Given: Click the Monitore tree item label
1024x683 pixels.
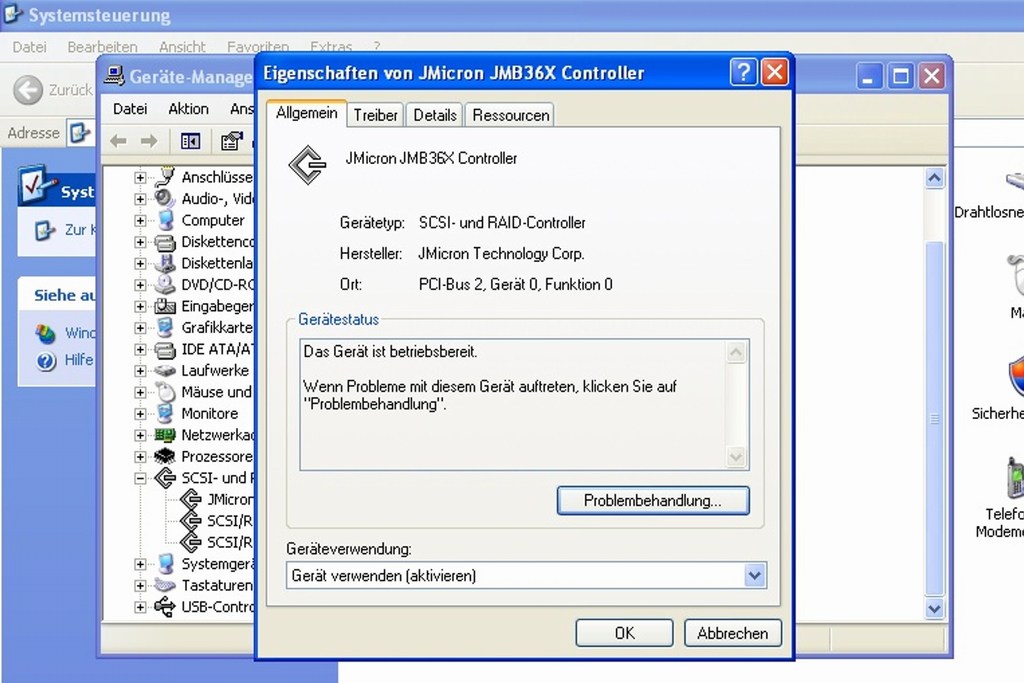Looking at the screenshot, I should [209, 413].
